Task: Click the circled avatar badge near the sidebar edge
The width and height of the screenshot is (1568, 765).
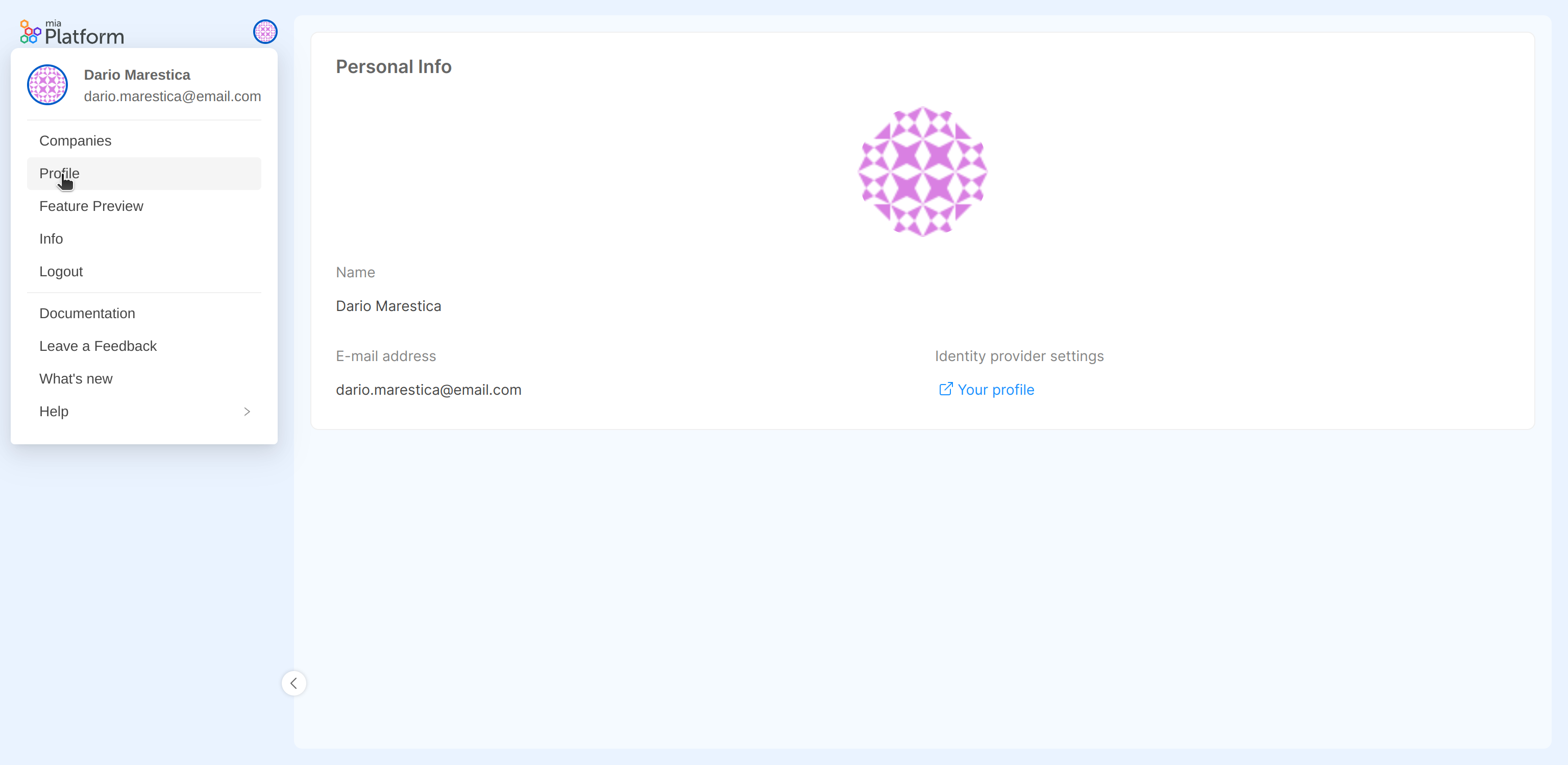Action: click(x=265, y=32)
